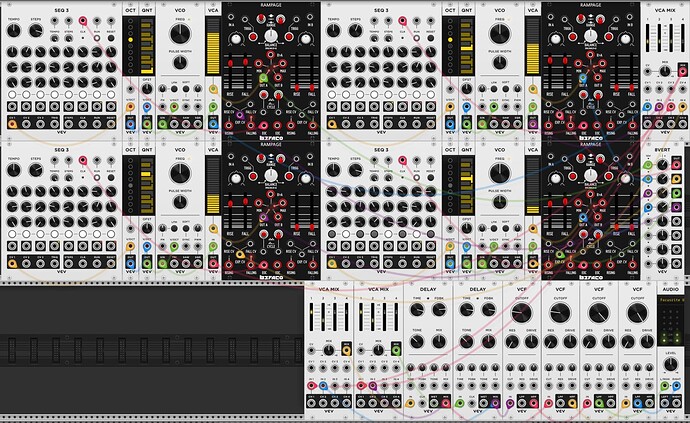Toggle the RUN button on upper-left SEQ 3

(97, 38)
